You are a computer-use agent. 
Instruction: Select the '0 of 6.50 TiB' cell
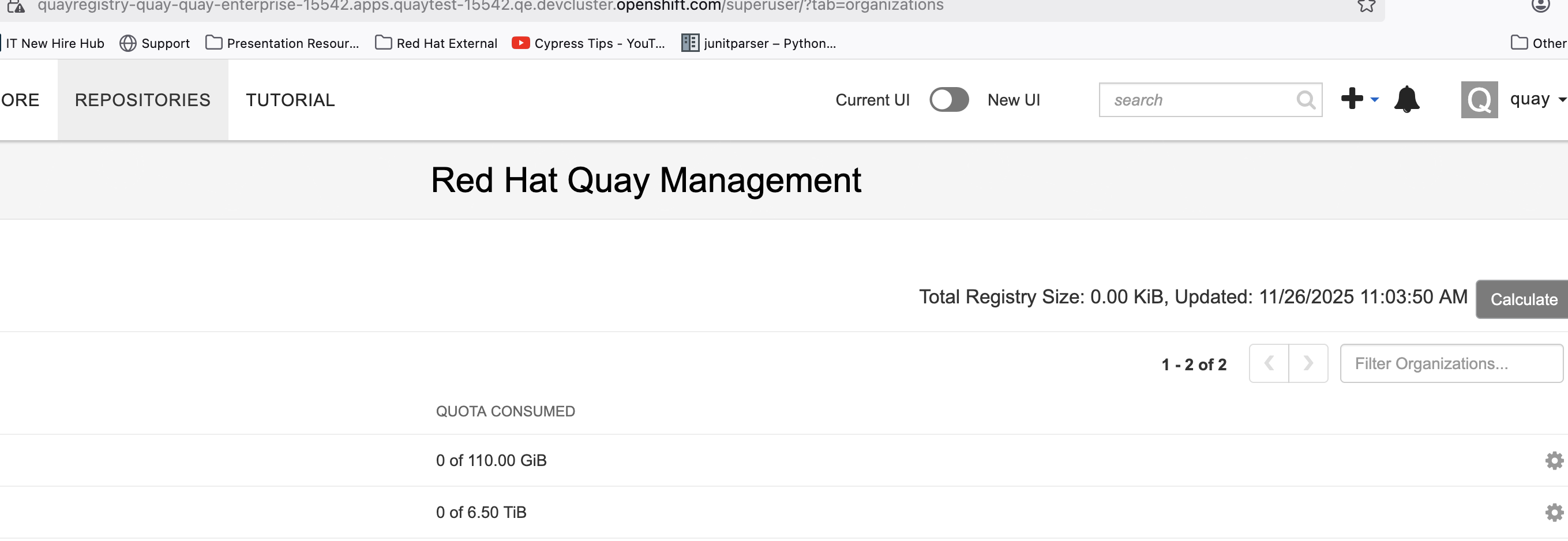(481, 512)
